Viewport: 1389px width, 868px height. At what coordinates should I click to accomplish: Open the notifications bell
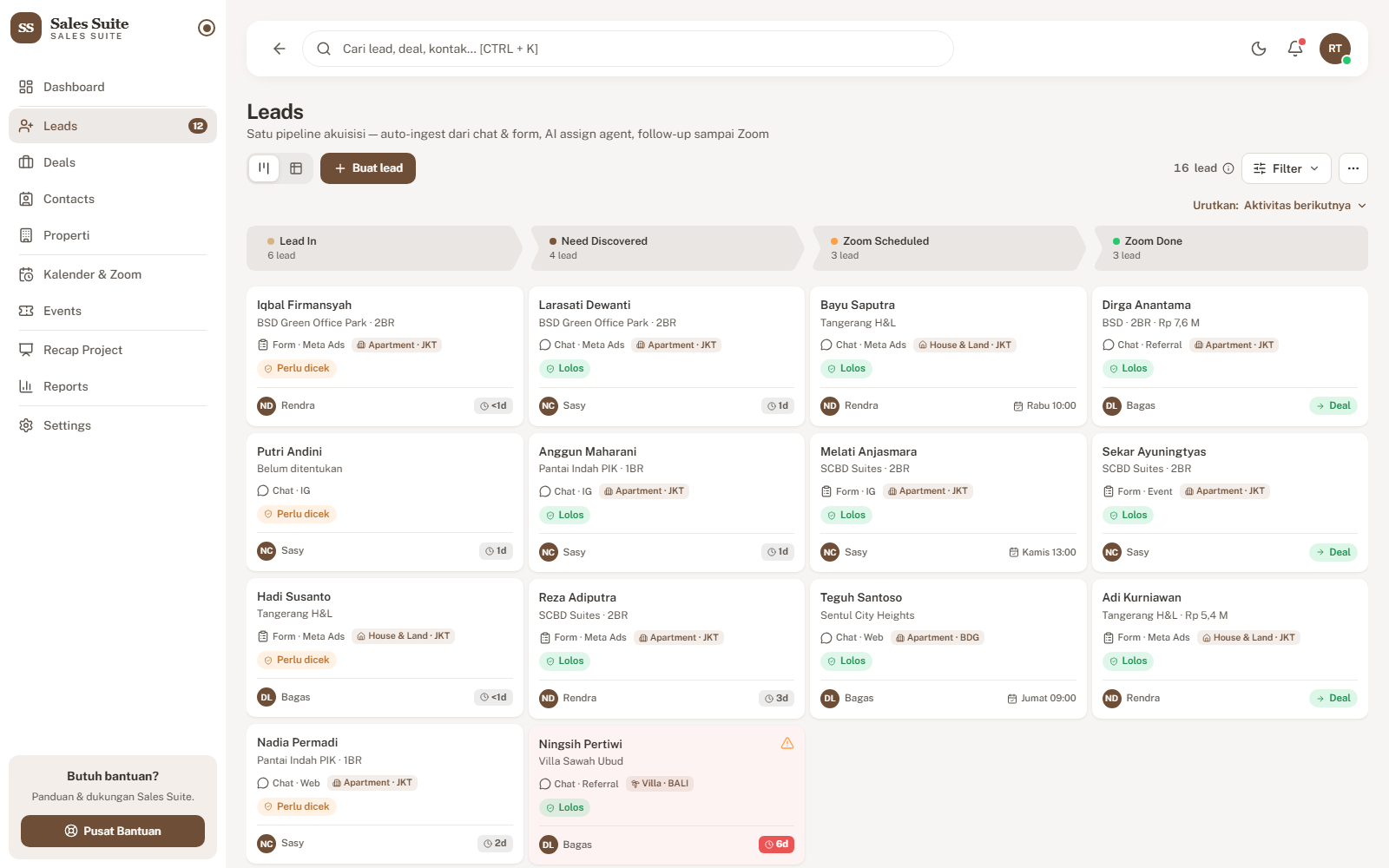point(1295,49)
